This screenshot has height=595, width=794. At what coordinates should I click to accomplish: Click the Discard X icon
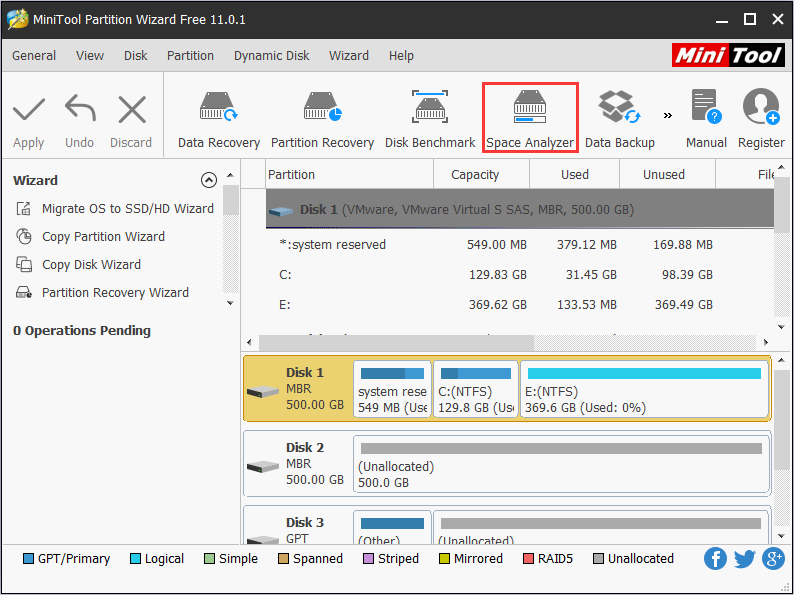(x=132, y=110)
